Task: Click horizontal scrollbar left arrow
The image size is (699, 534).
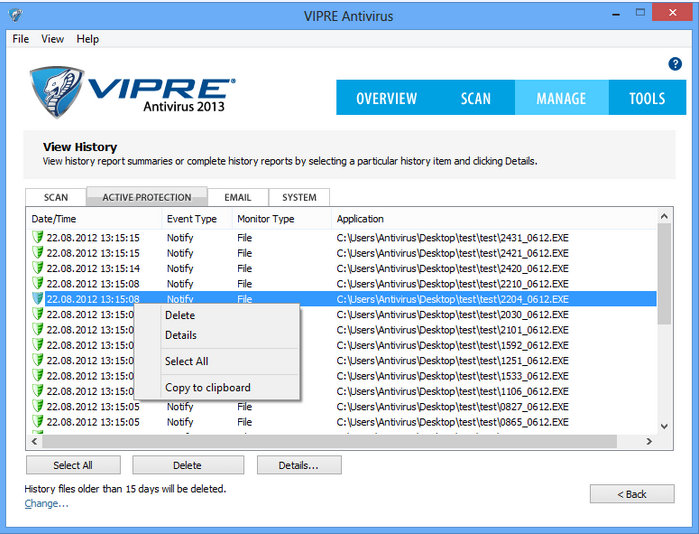Action: pos(34,441)
